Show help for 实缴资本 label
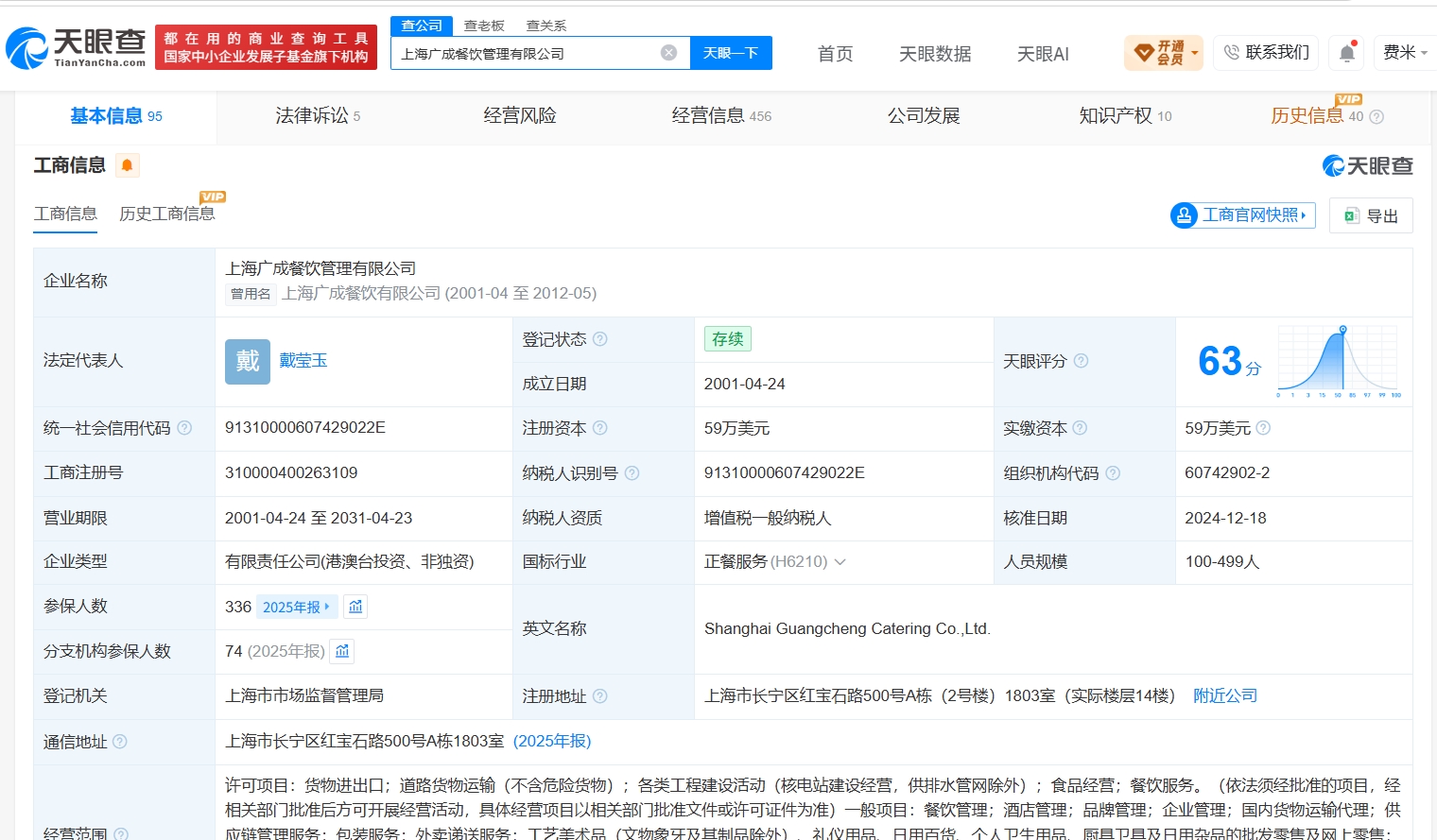Viewport: 1437px width, 840px height. tap(1080, 428)
